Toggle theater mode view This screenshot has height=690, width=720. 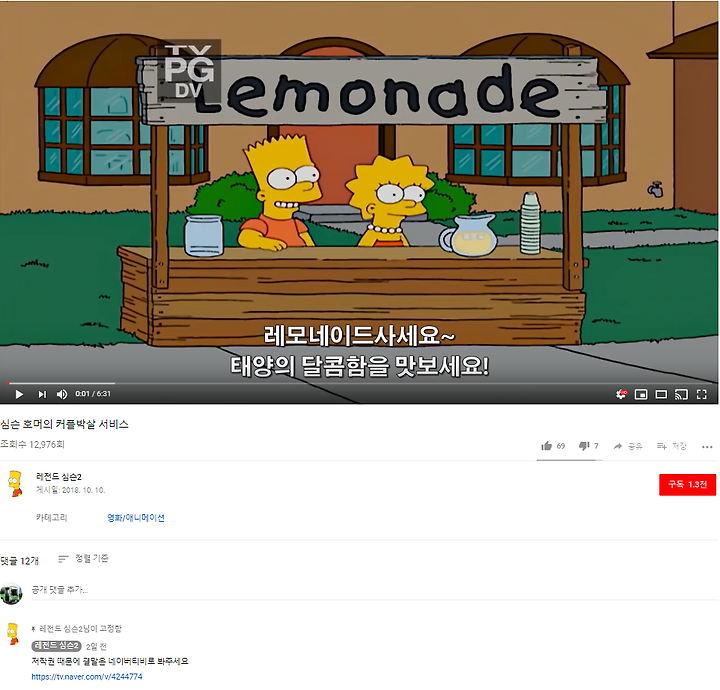(x=661, y=394)
